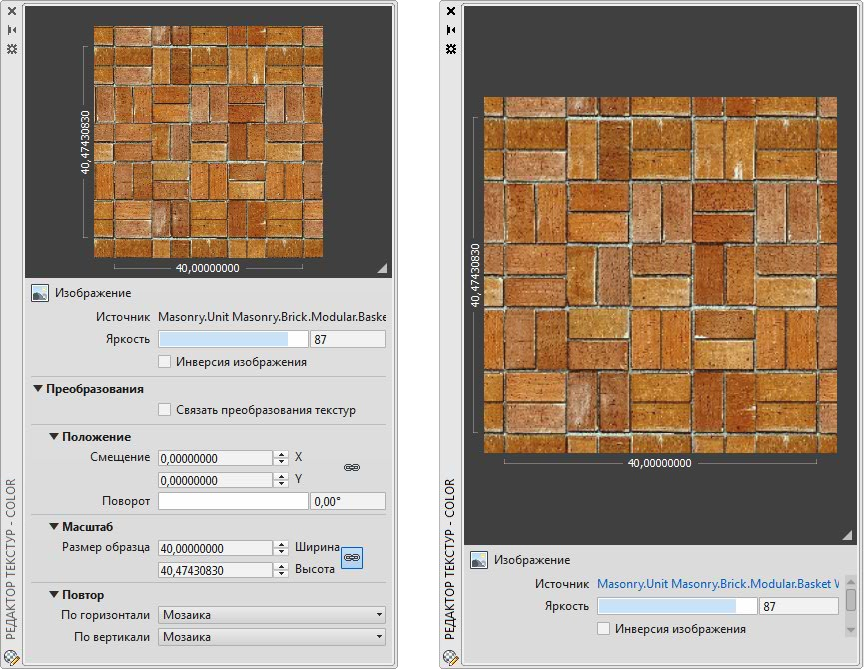
Task: Click the auto-hide pin icon in left panel
Action: (x=12, y=30)
